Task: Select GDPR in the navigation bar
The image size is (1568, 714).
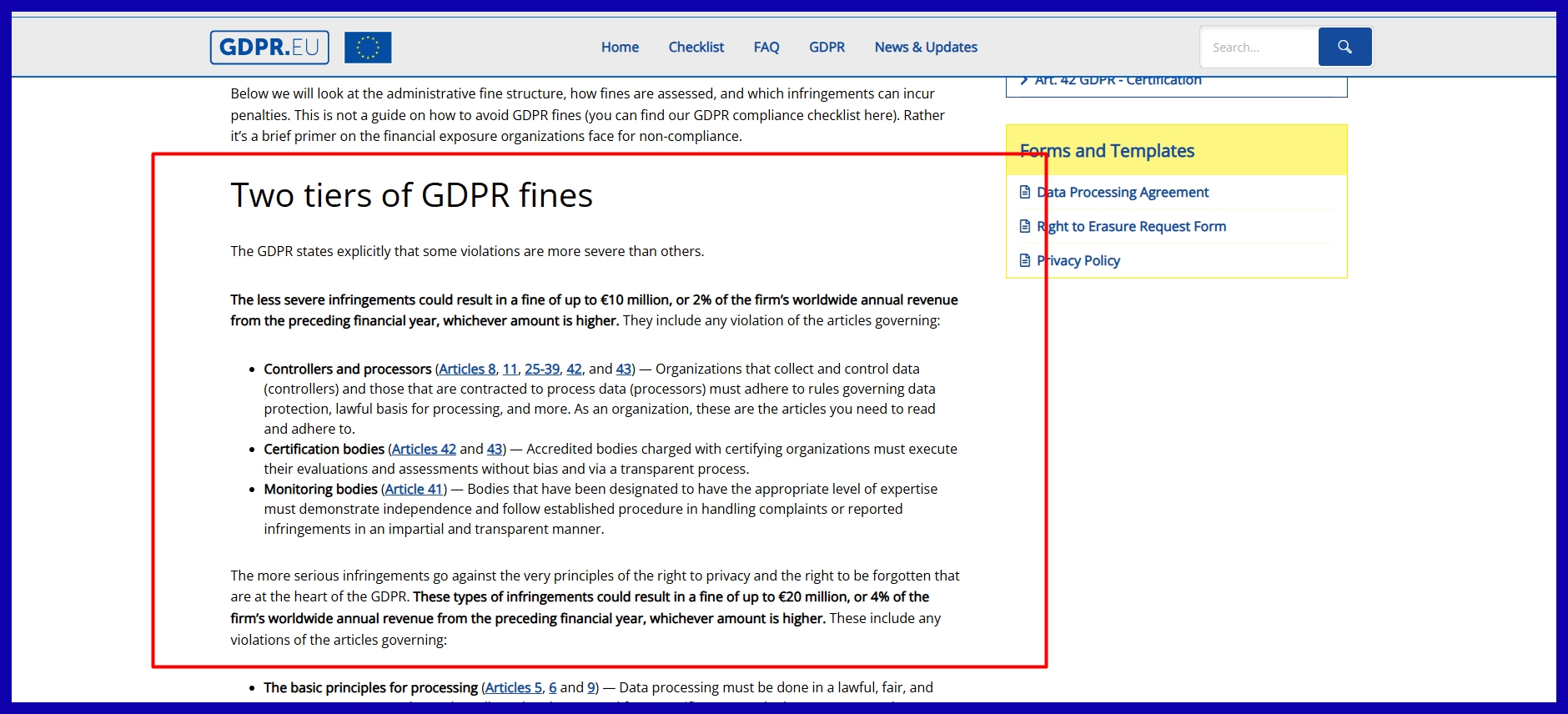Action: tap(827, 48)
